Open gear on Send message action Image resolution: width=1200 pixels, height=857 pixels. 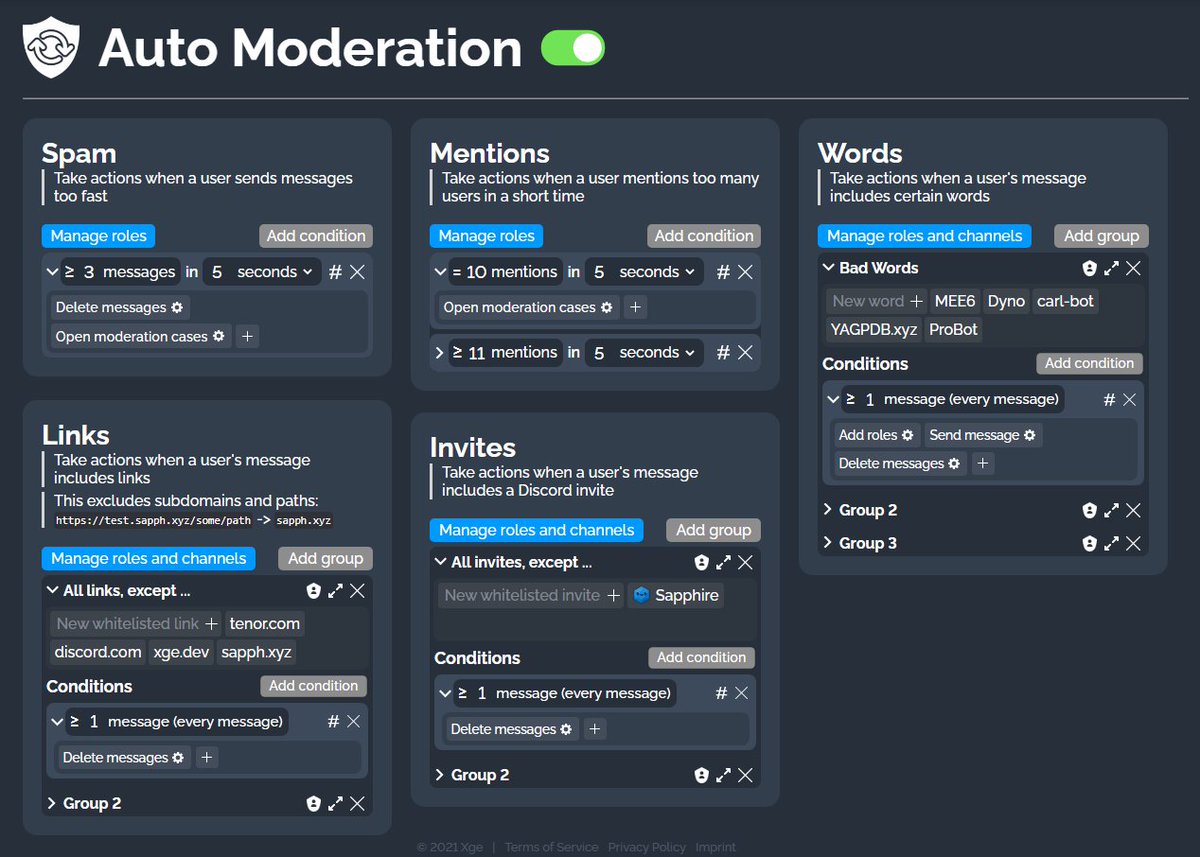click(1030, 435)
